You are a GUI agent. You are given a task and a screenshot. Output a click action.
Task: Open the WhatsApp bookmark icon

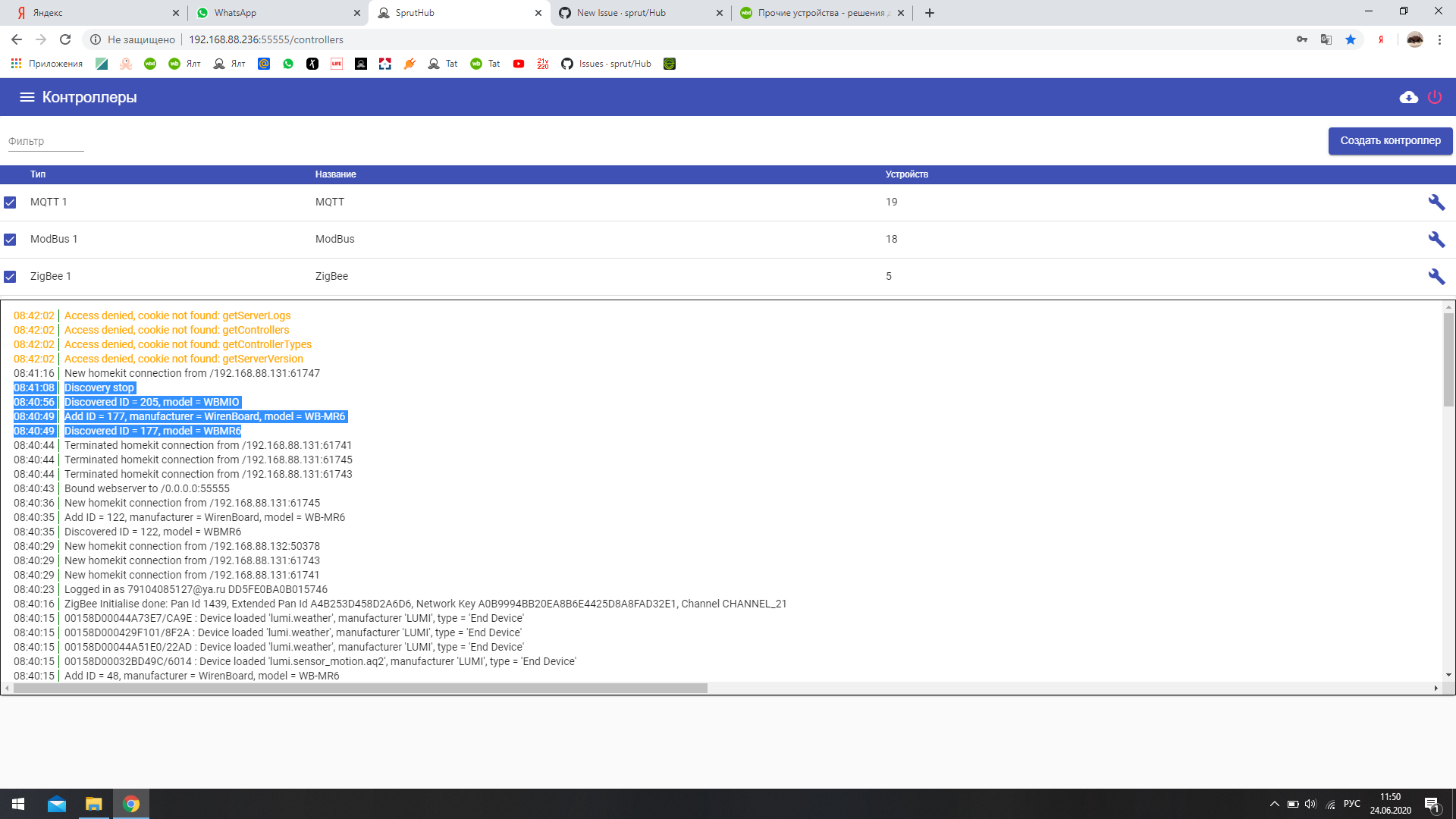pyautogui.click(x=287, y=64)
